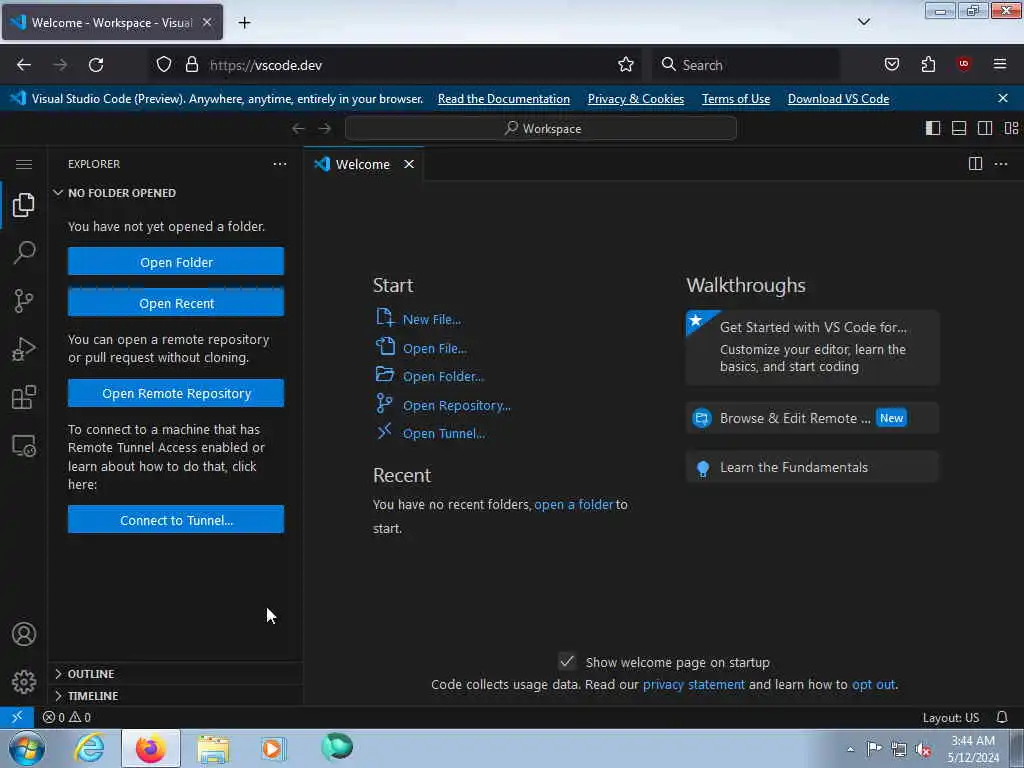
Task: Open the editor More Actions ellipsis
Action: [x=1000, y=164]
